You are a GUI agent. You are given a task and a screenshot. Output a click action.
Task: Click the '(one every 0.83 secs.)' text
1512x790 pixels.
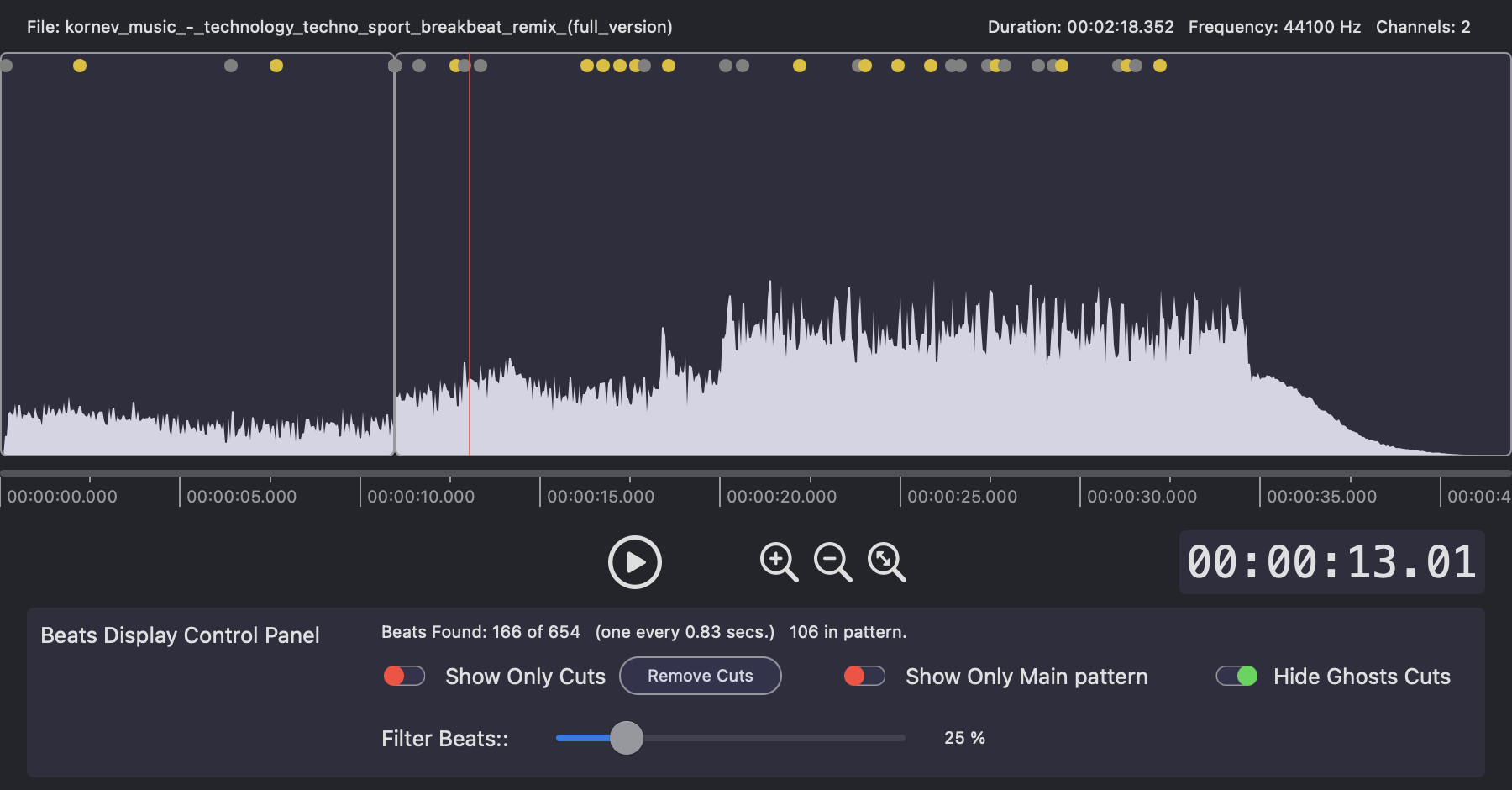[x=685, y=632]
